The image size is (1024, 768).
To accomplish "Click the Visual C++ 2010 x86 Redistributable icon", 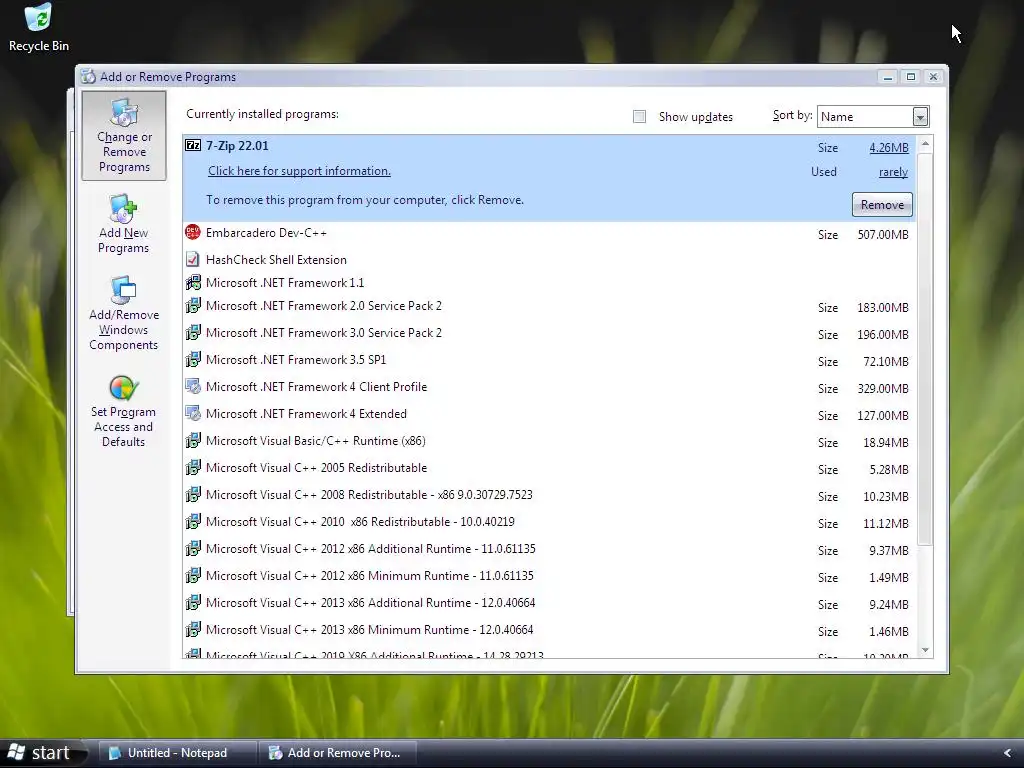I will click(x=193, y=521).
